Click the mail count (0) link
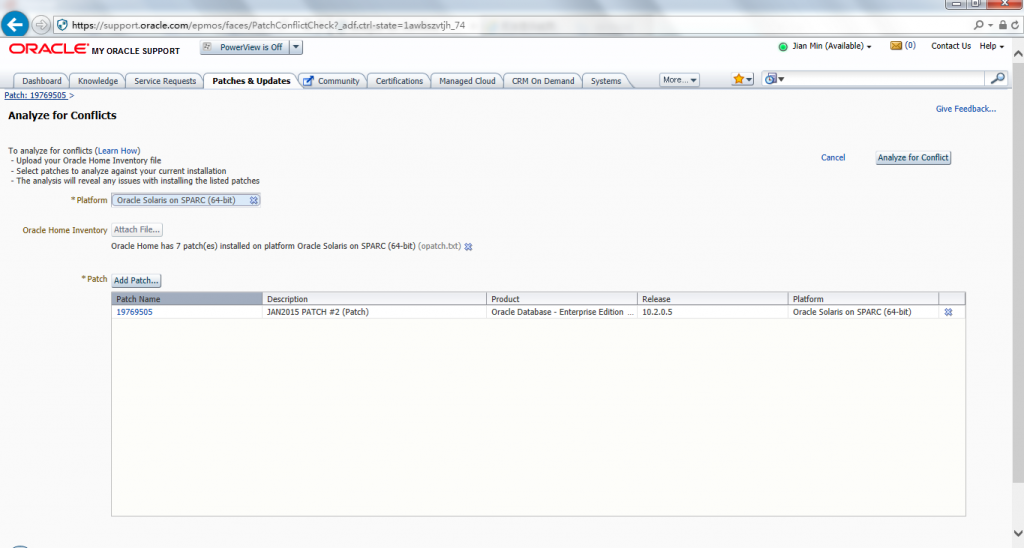This screenshot has height=548, width=1024. pyautogui.click(x=910, y=46)
